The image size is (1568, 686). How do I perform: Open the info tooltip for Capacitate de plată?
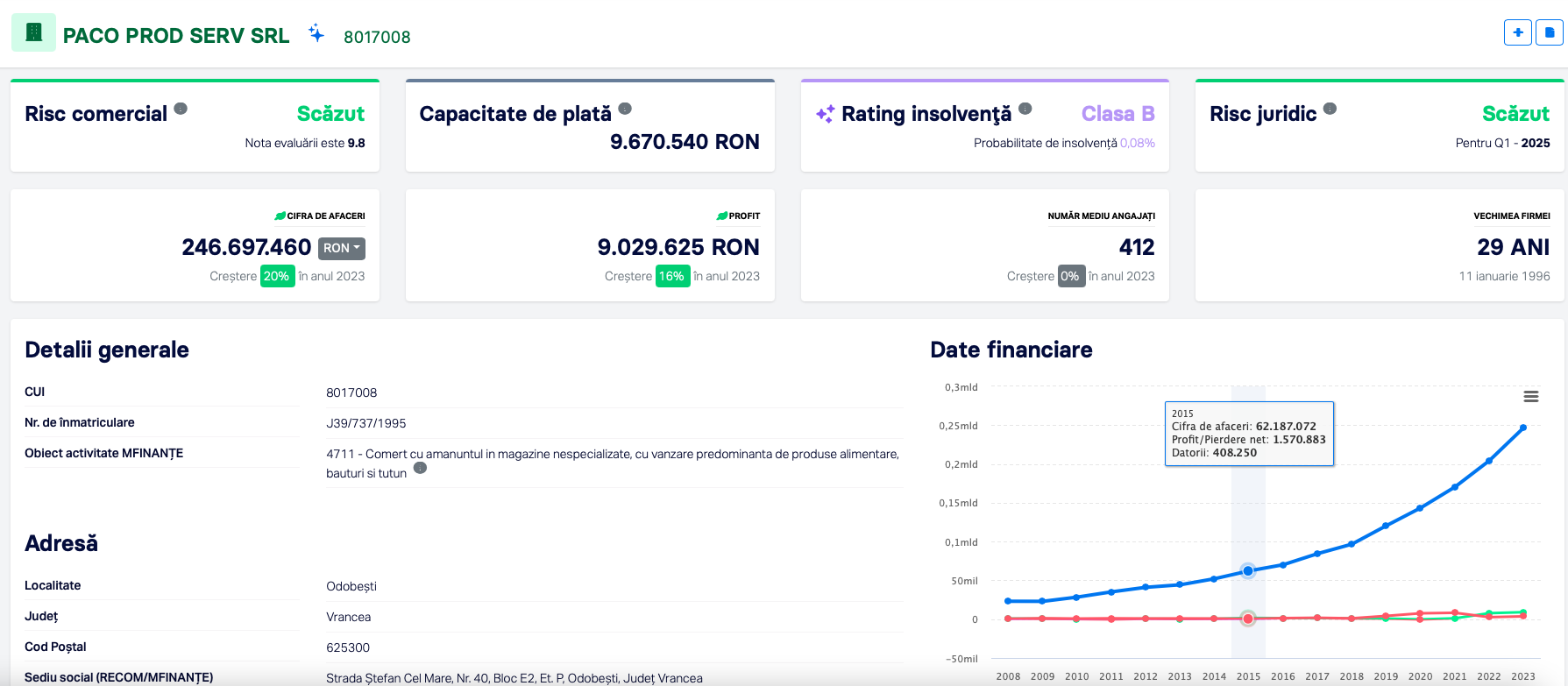pyautogui.click(x=625, y=109)
